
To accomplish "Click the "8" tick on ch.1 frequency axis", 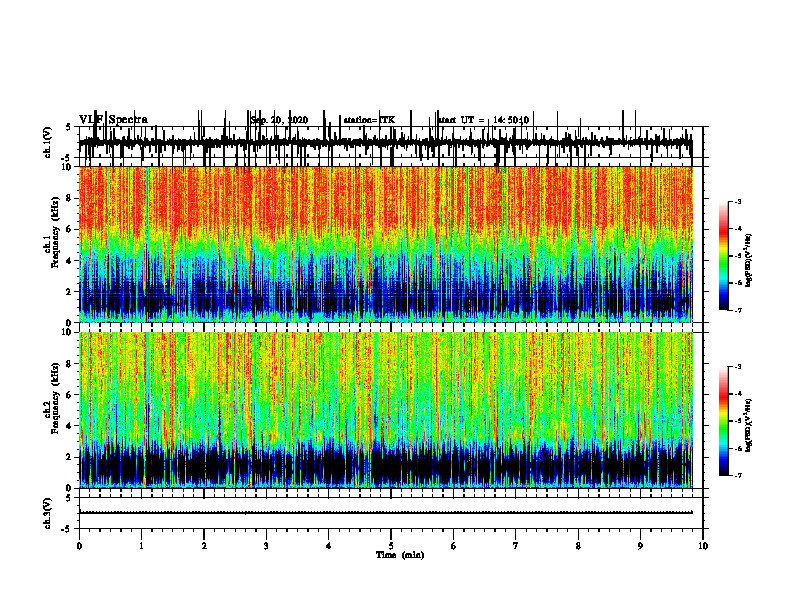I will (x=70, y=198).
